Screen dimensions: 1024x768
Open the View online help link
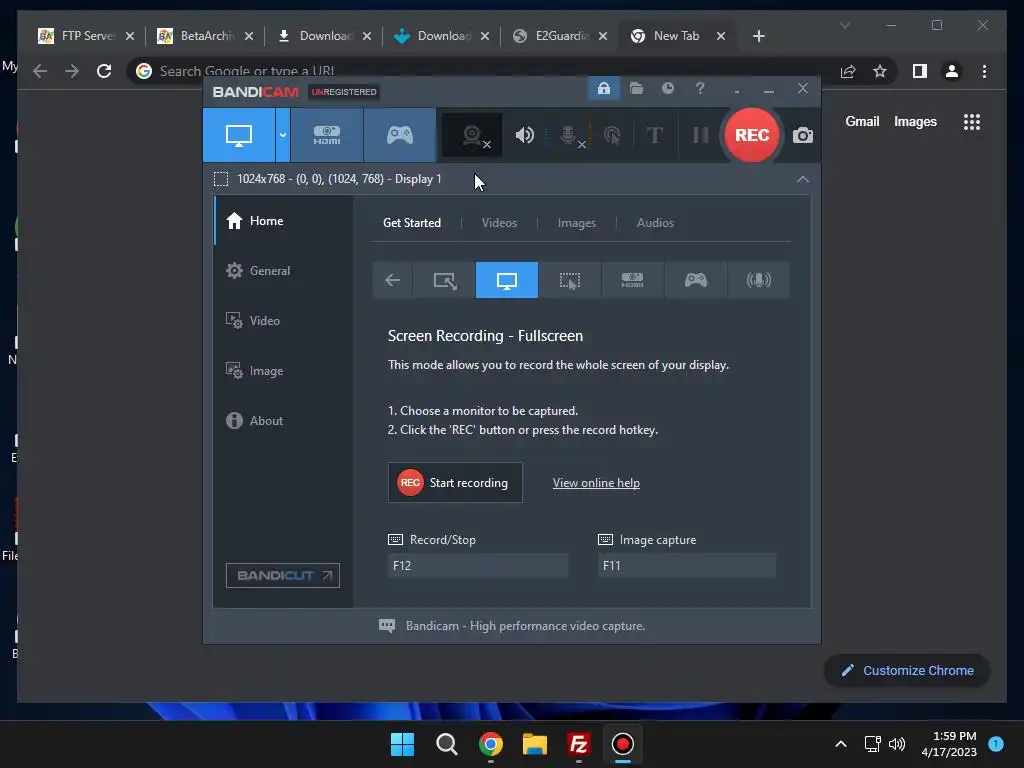coord(596,483)
